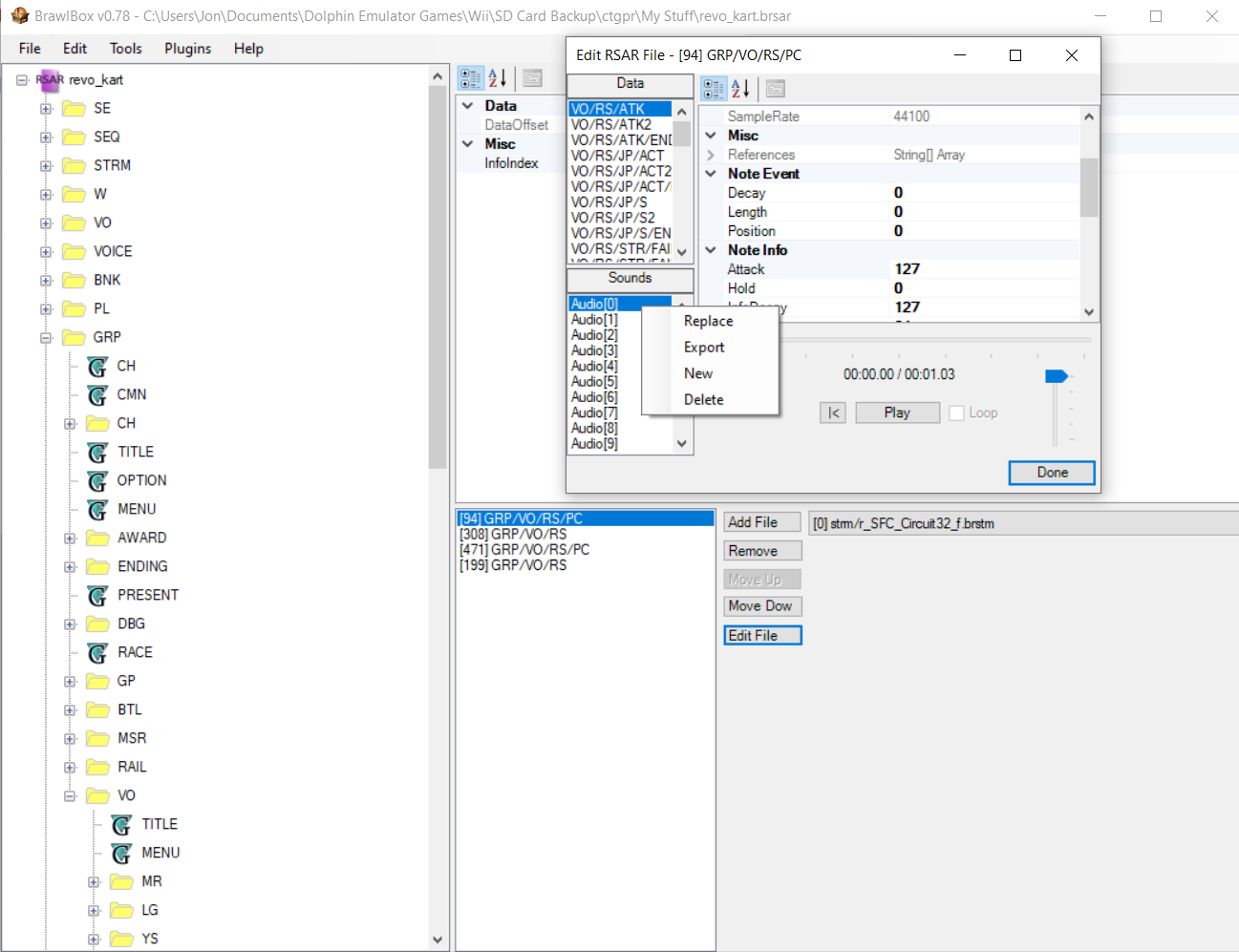Click the tree view vertical scrollbar thumb
The width and height of the screenshot is (1239, 952).
click(438, 277)
